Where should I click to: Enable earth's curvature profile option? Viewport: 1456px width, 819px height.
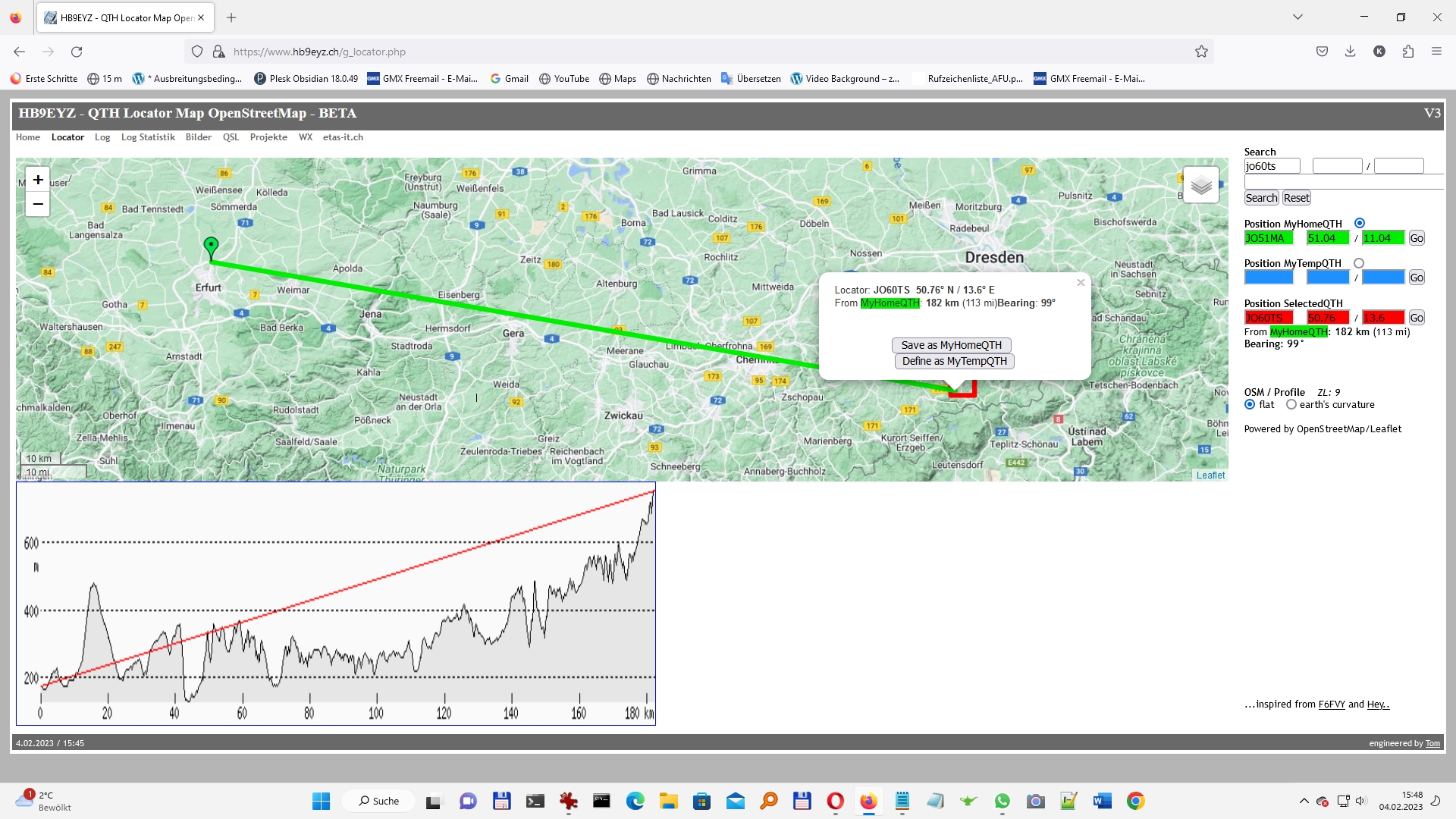(1291, 405)
